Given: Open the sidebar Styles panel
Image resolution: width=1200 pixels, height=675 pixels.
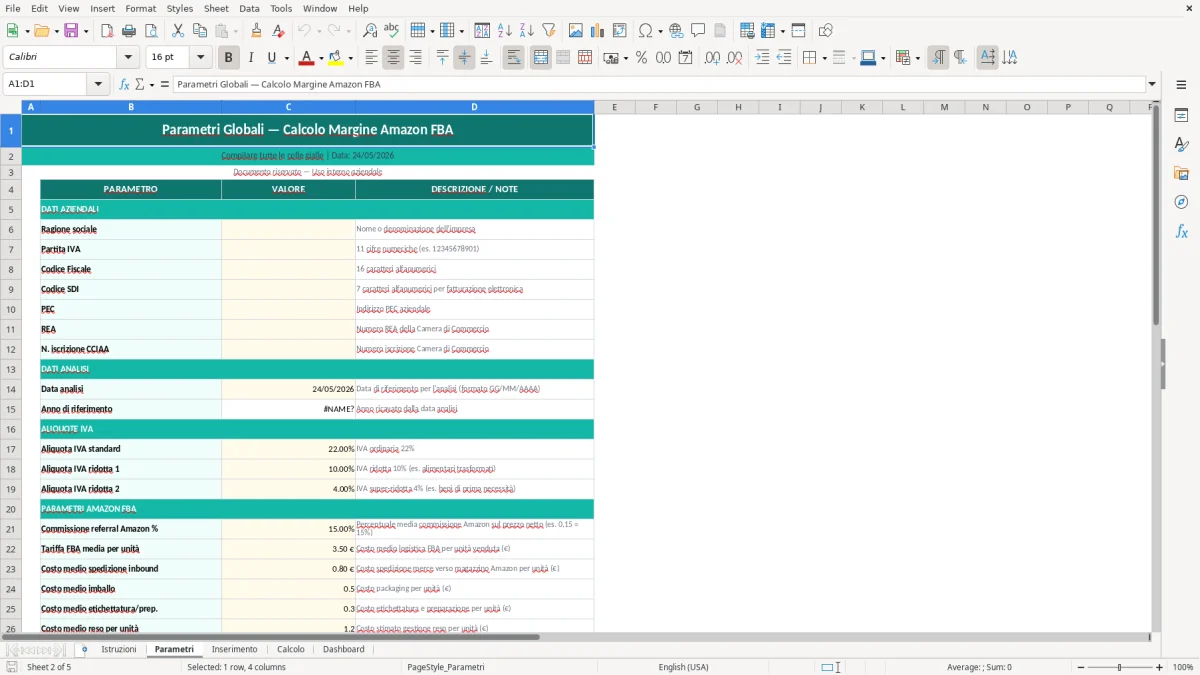Looking at the screenshot, I should coord(1181,145).
